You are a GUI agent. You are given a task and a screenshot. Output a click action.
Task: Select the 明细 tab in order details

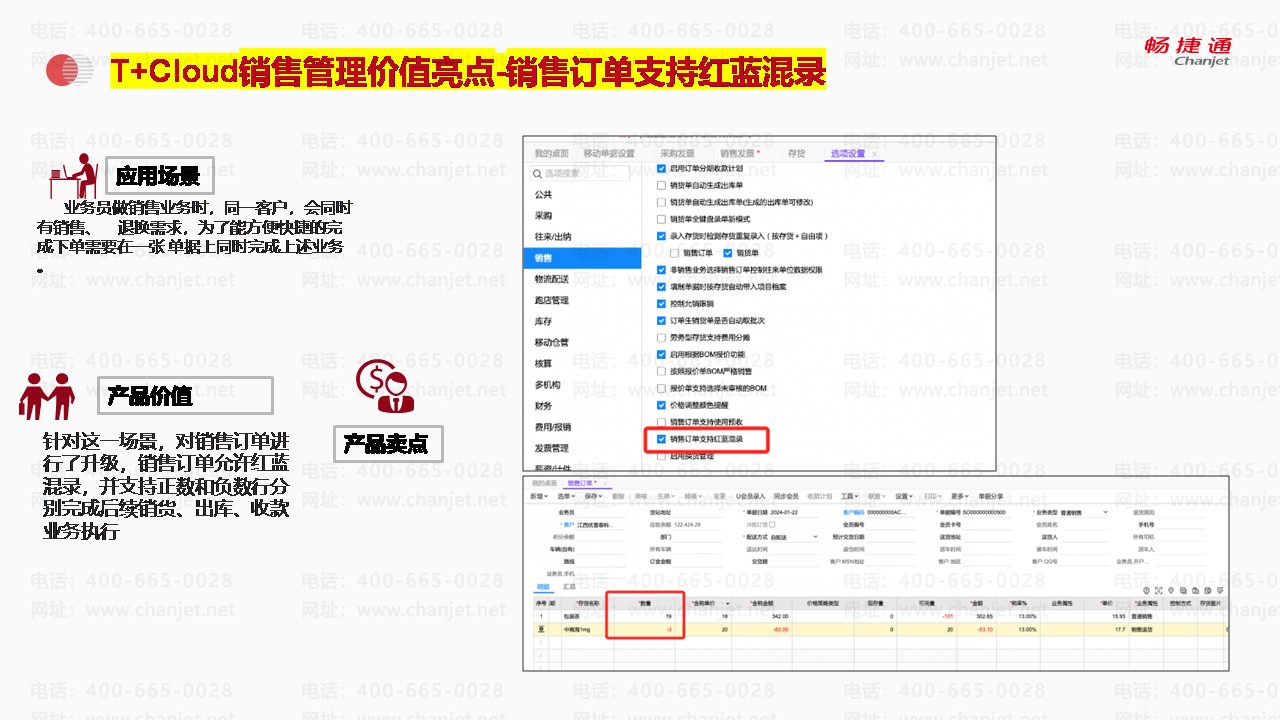tap(543, 588)
